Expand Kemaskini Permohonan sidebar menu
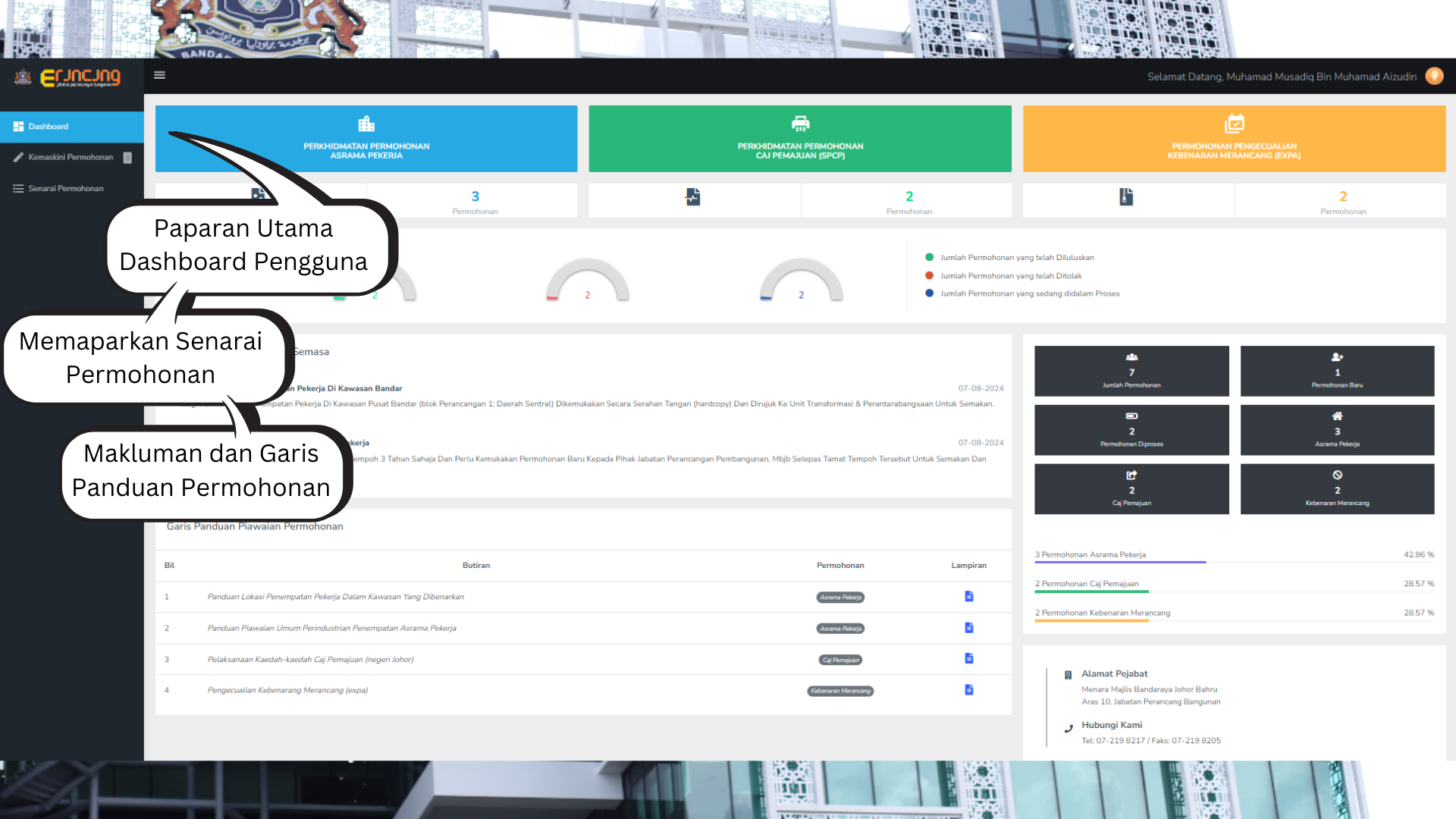This screenshot has height=819, width=1456. pyautogui.click(x=71, y=158)
